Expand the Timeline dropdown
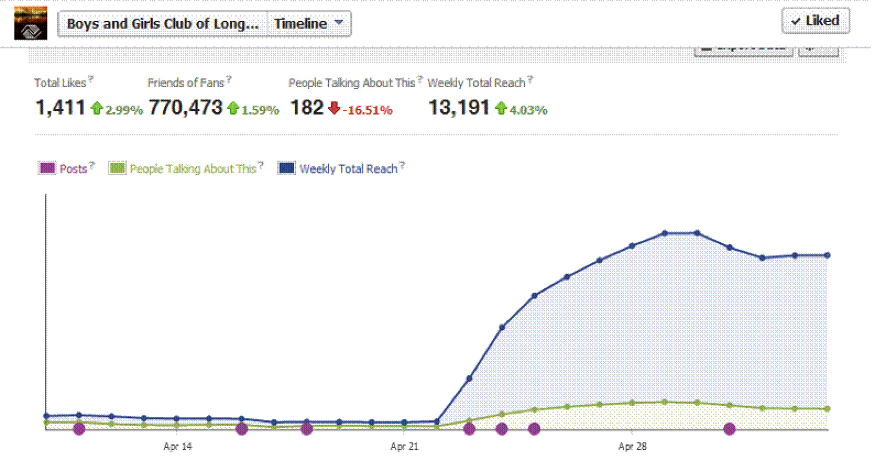 [309, 24]
